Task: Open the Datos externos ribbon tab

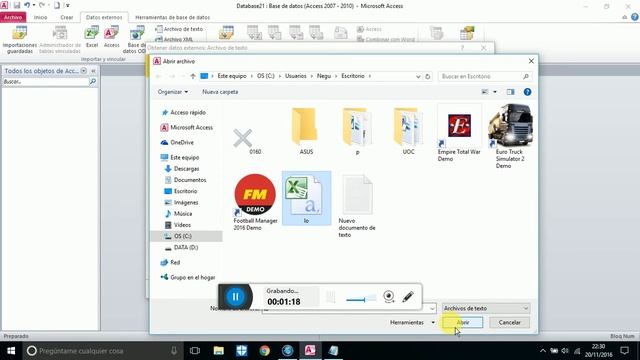Action: click(104, 17)
